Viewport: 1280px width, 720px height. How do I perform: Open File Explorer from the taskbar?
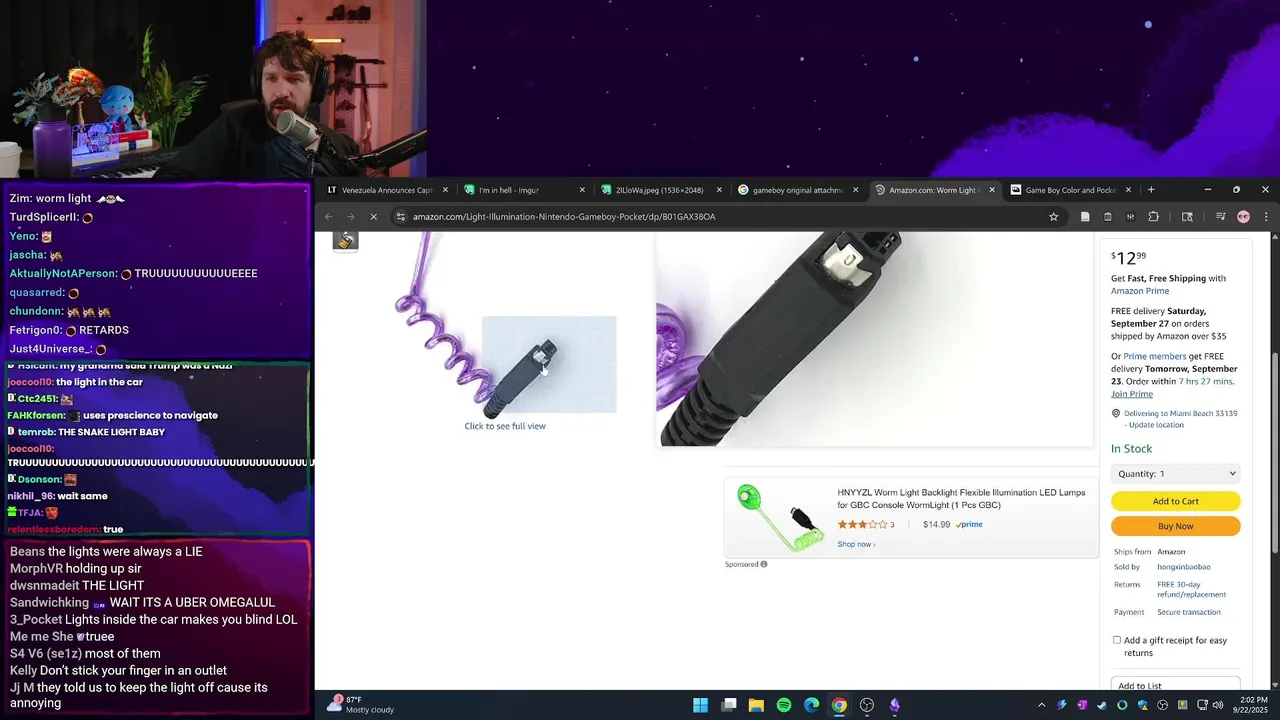pyautogui.click(x=756, y=705)
